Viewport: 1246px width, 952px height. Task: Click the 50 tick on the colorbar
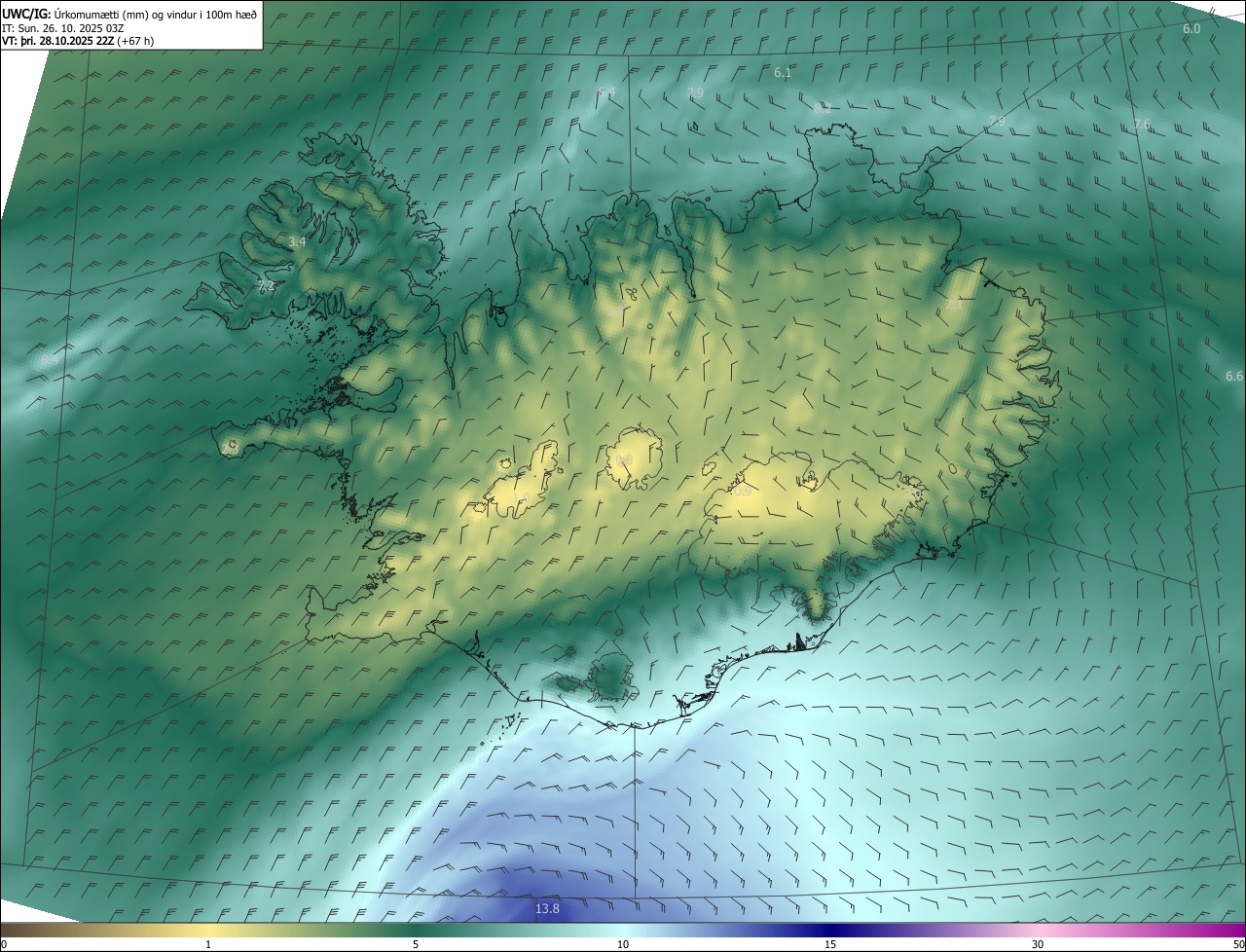tap(1238, 944)
